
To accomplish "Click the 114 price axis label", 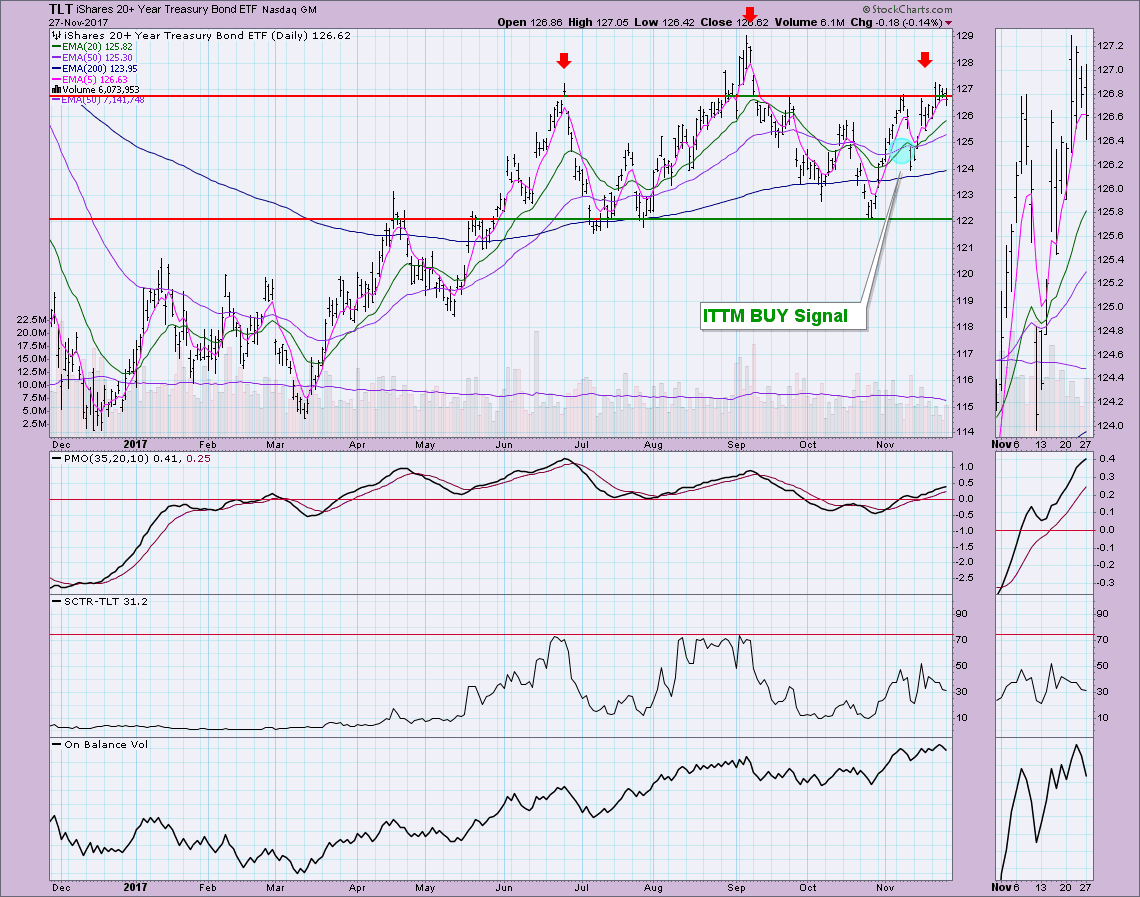I will pos(965,432).
